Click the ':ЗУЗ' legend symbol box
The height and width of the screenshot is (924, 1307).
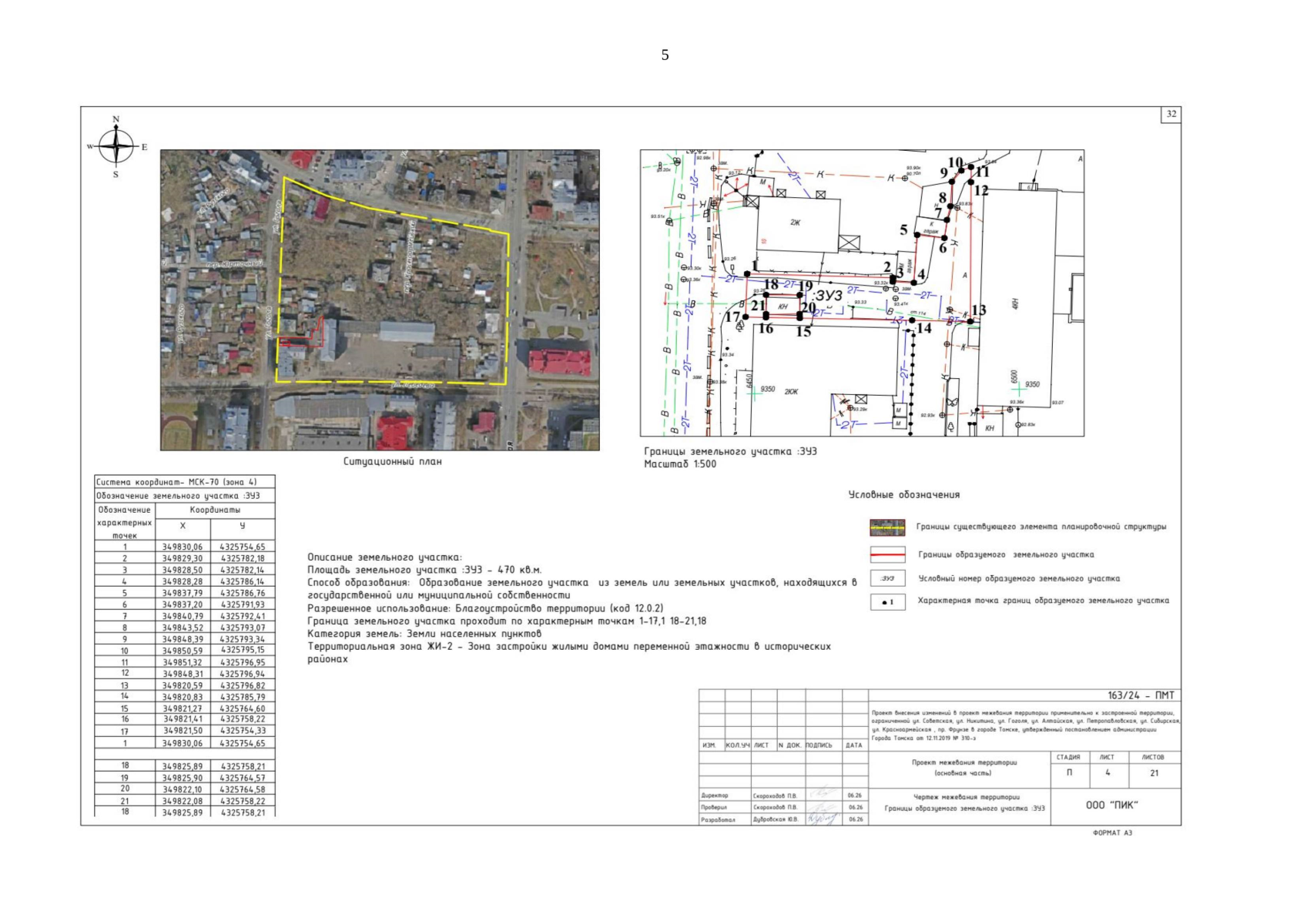(x=887, y=578)
